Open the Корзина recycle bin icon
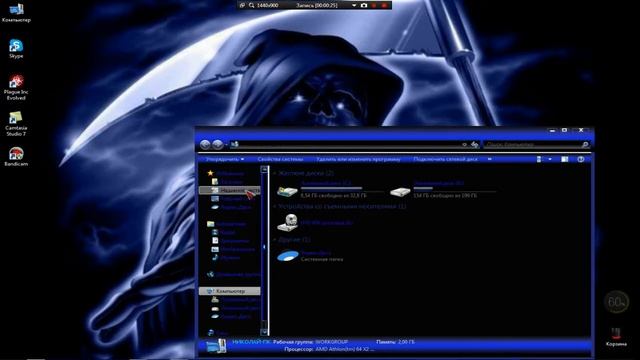The image size is (640, 360). [616, 337]
